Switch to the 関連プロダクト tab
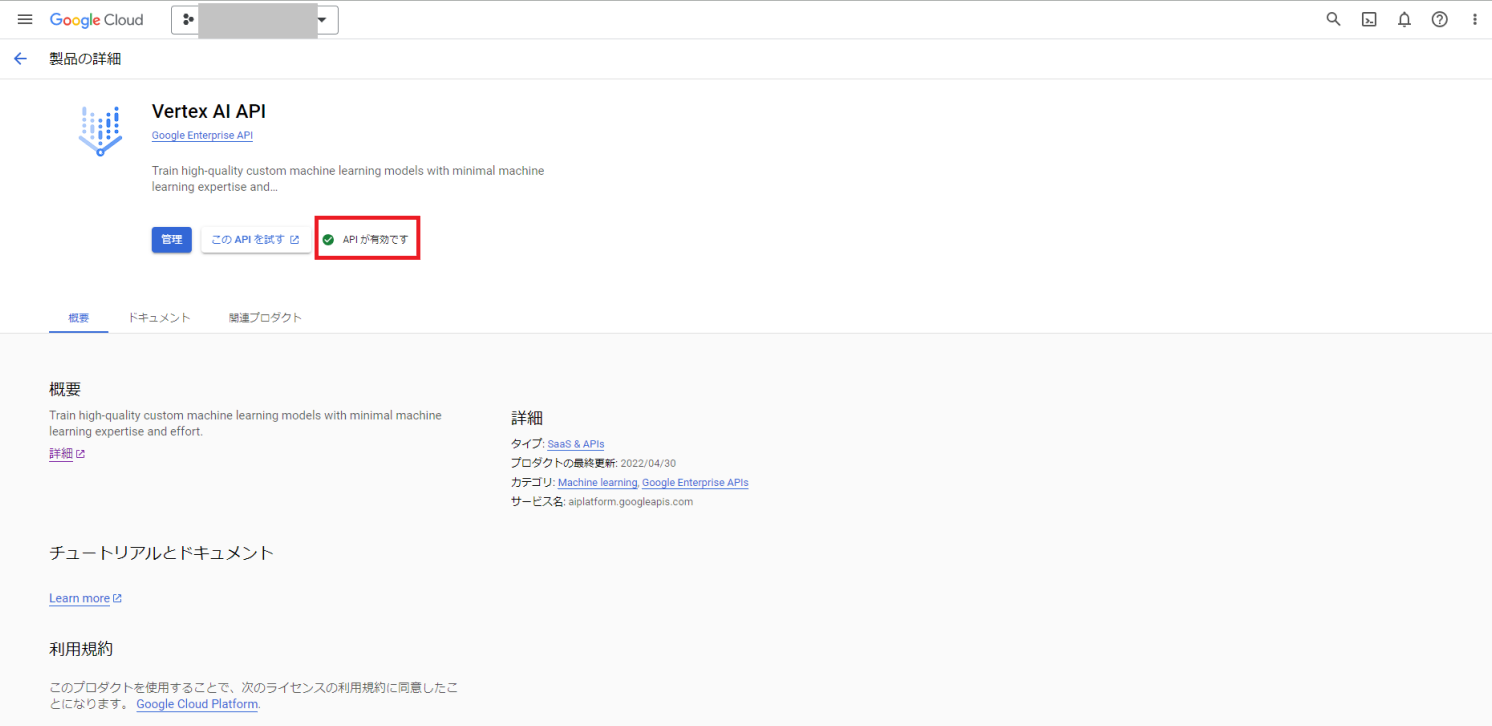Screen dimensions: 1492x726 [x=265, y=318]
